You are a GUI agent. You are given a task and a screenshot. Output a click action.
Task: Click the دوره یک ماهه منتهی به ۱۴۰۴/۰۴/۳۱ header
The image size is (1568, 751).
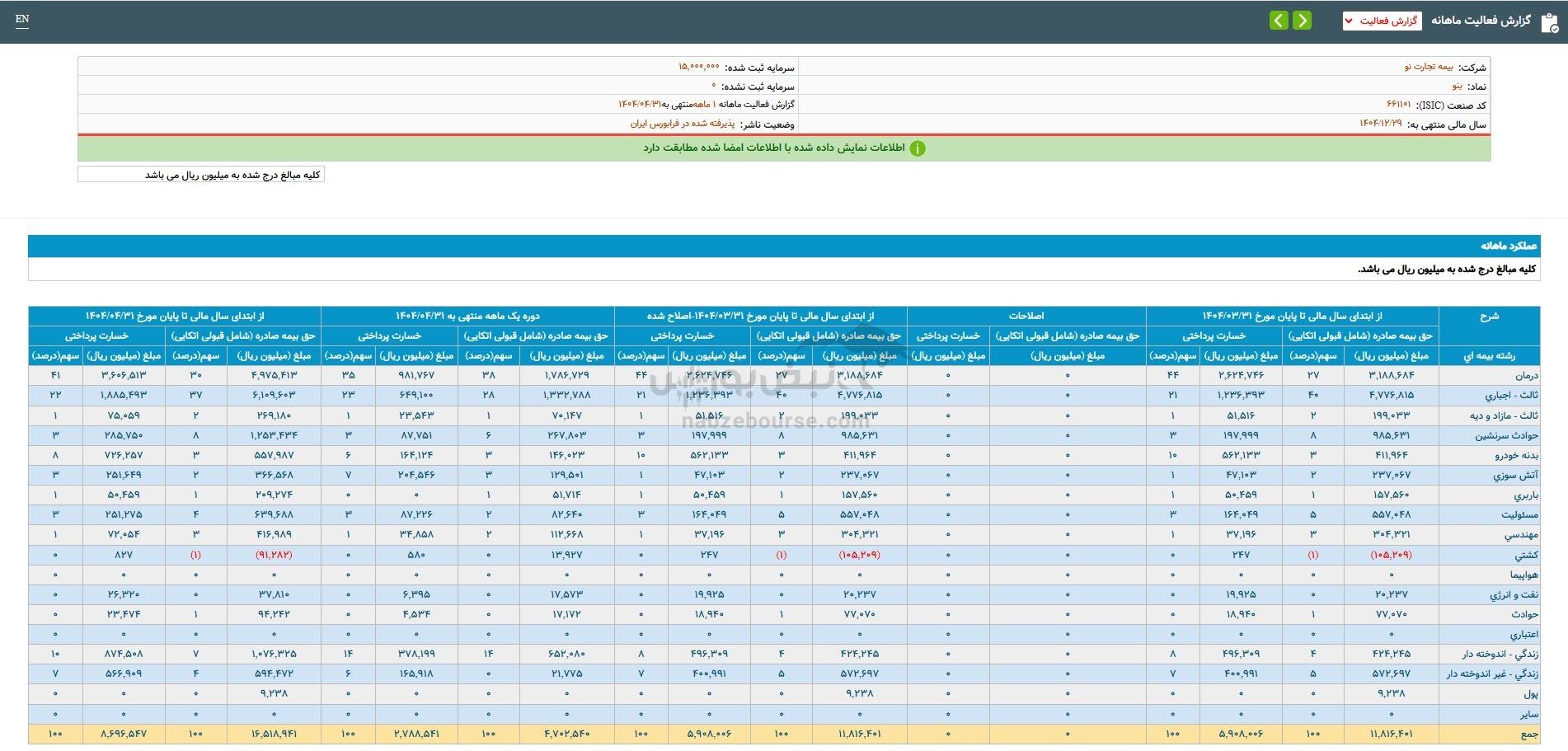point(467,316)
